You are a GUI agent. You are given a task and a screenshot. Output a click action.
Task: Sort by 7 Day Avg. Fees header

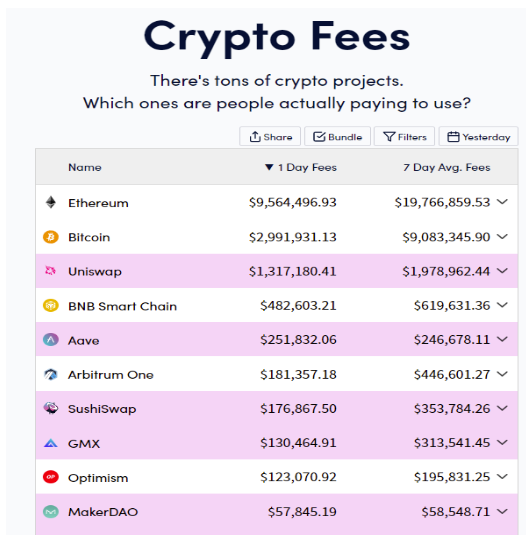pyautogui.click(x=447, y=167)
